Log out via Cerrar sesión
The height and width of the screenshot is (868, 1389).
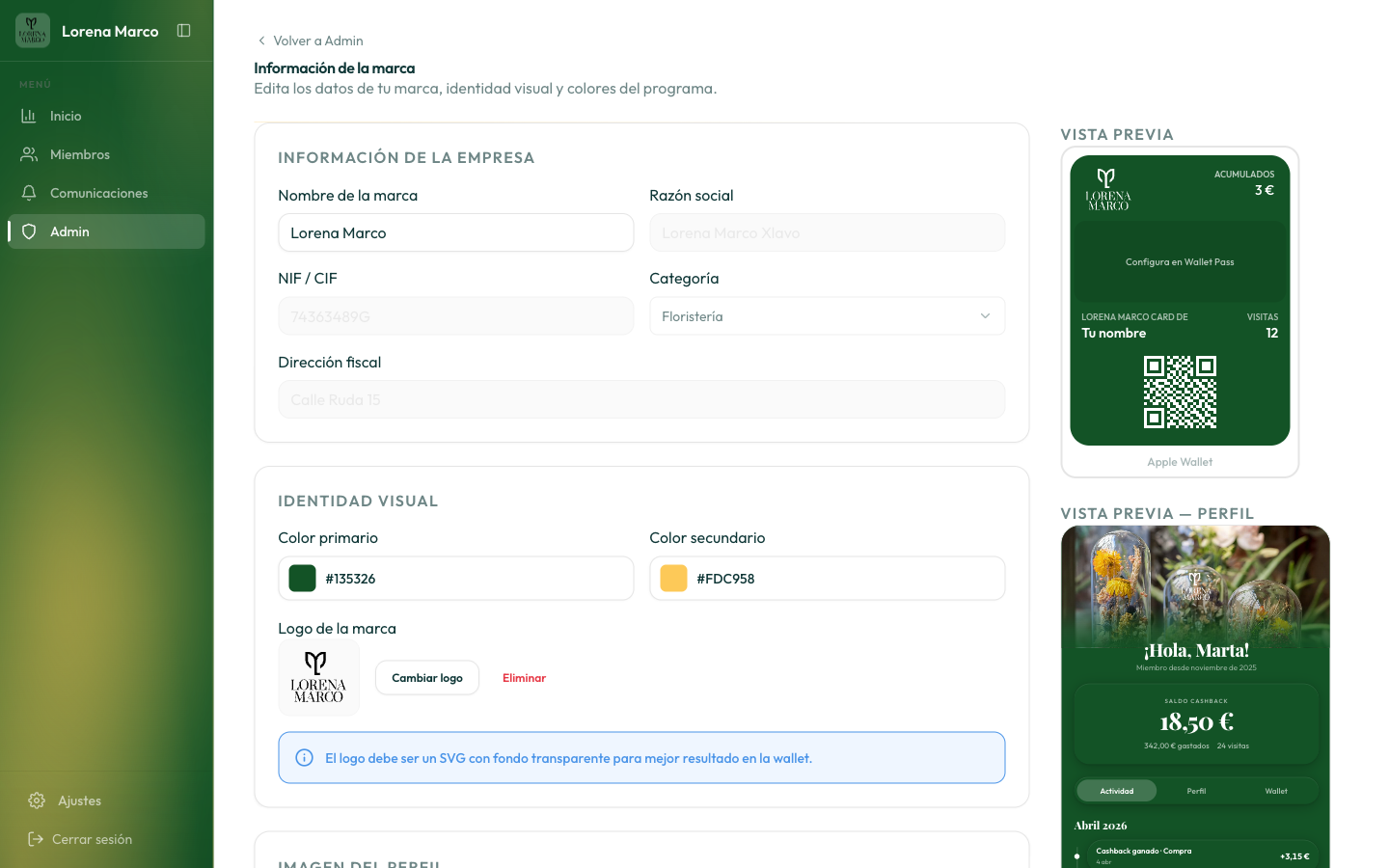(x=106, y=839)
